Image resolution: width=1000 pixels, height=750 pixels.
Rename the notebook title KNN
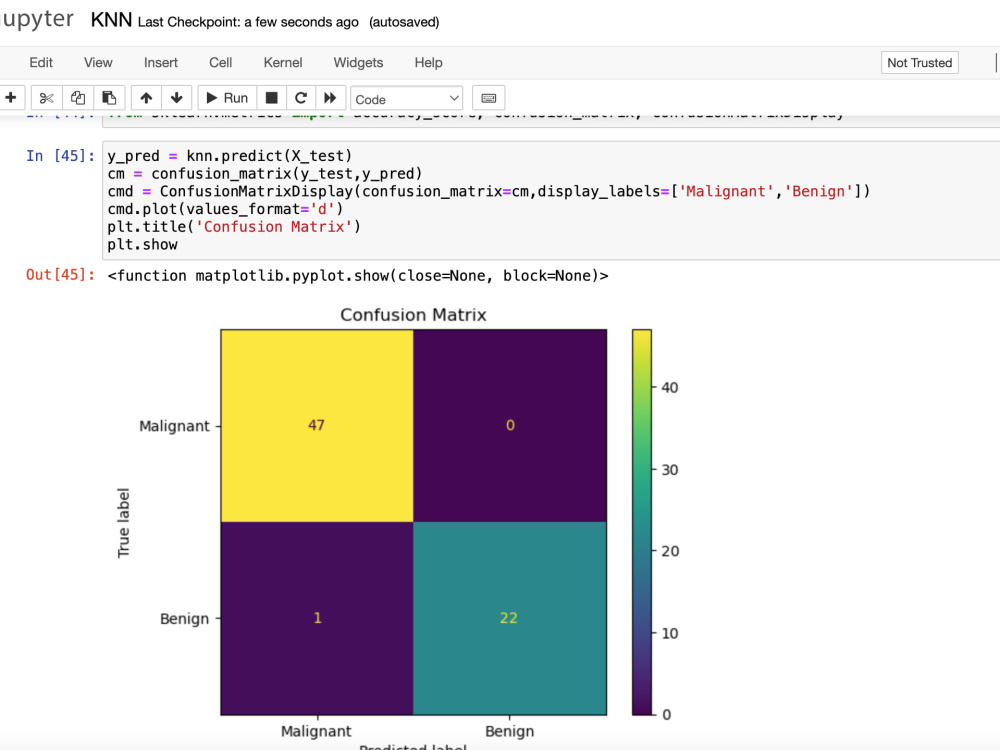(x=111, y=20)
